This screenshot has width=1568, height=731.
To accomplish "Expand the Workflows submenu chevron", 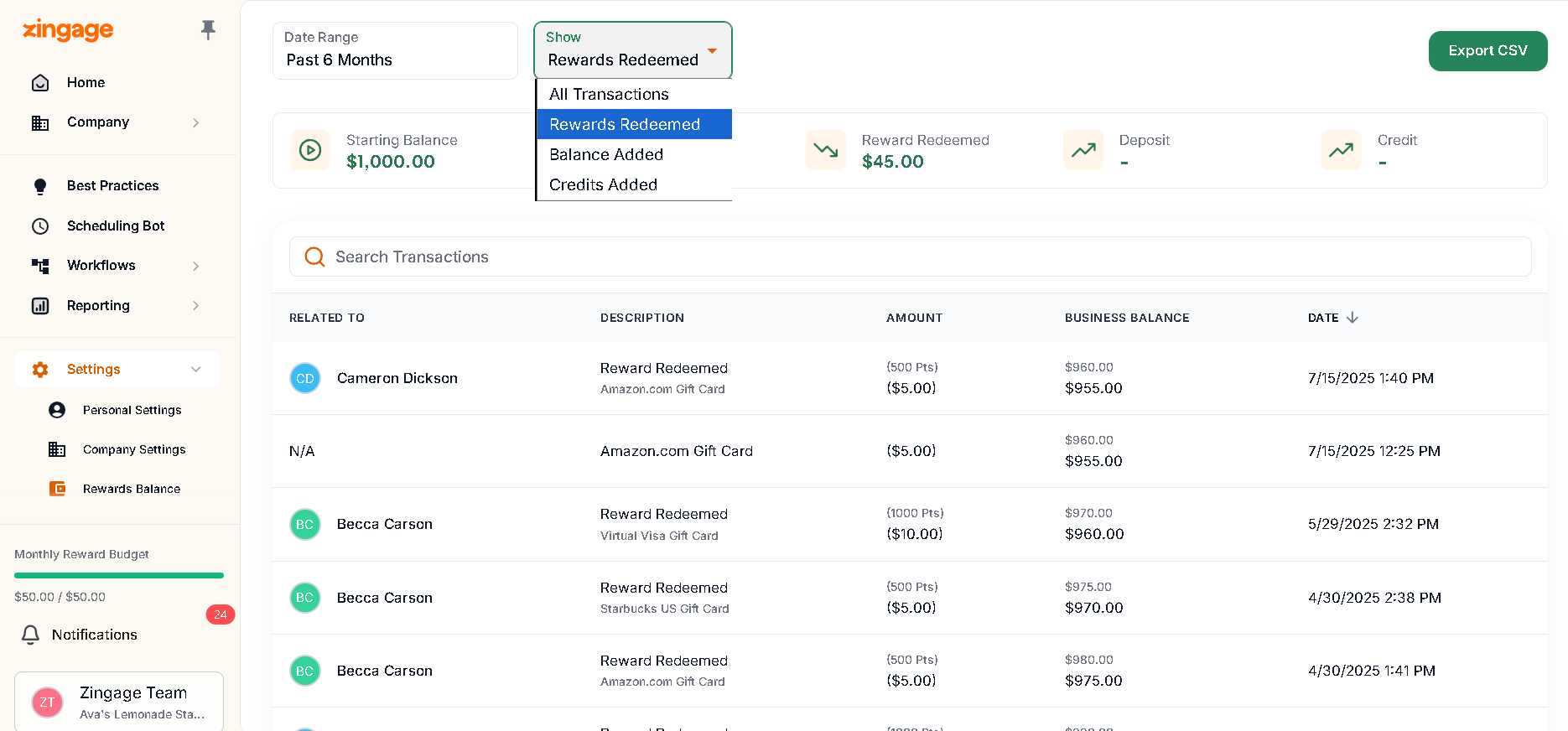I will point(196,266).
